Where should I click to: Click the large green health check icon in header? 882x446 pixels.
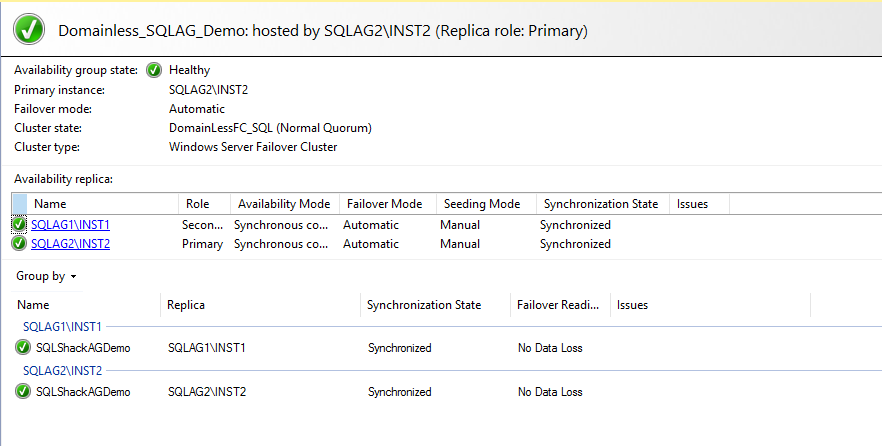click(x=30, y=31)
